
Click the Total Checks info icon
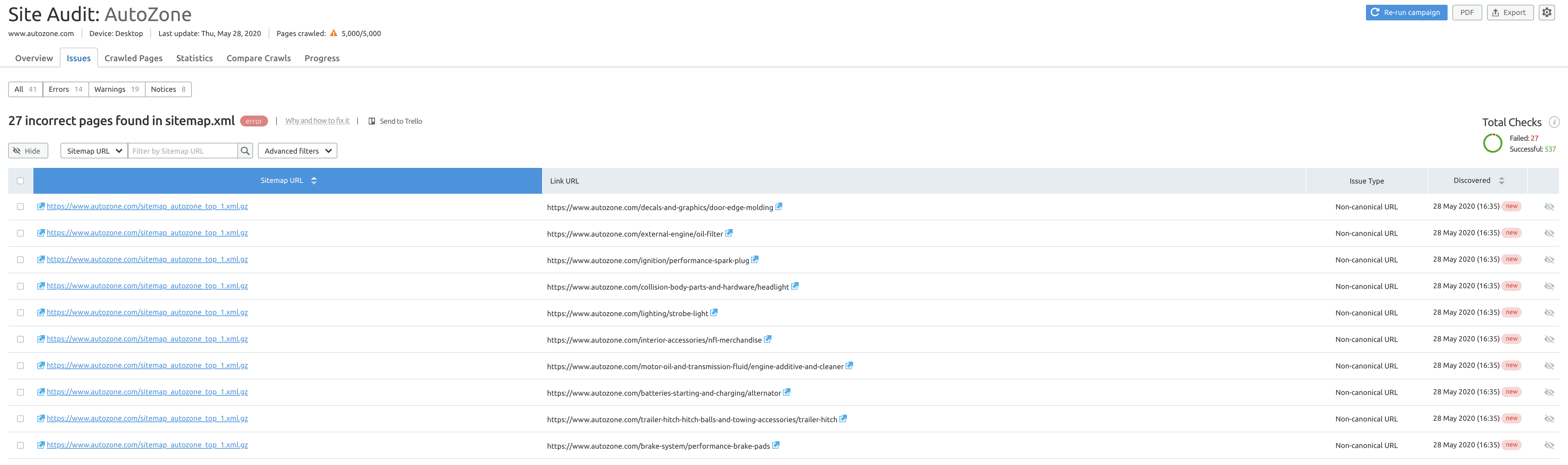1554,122
